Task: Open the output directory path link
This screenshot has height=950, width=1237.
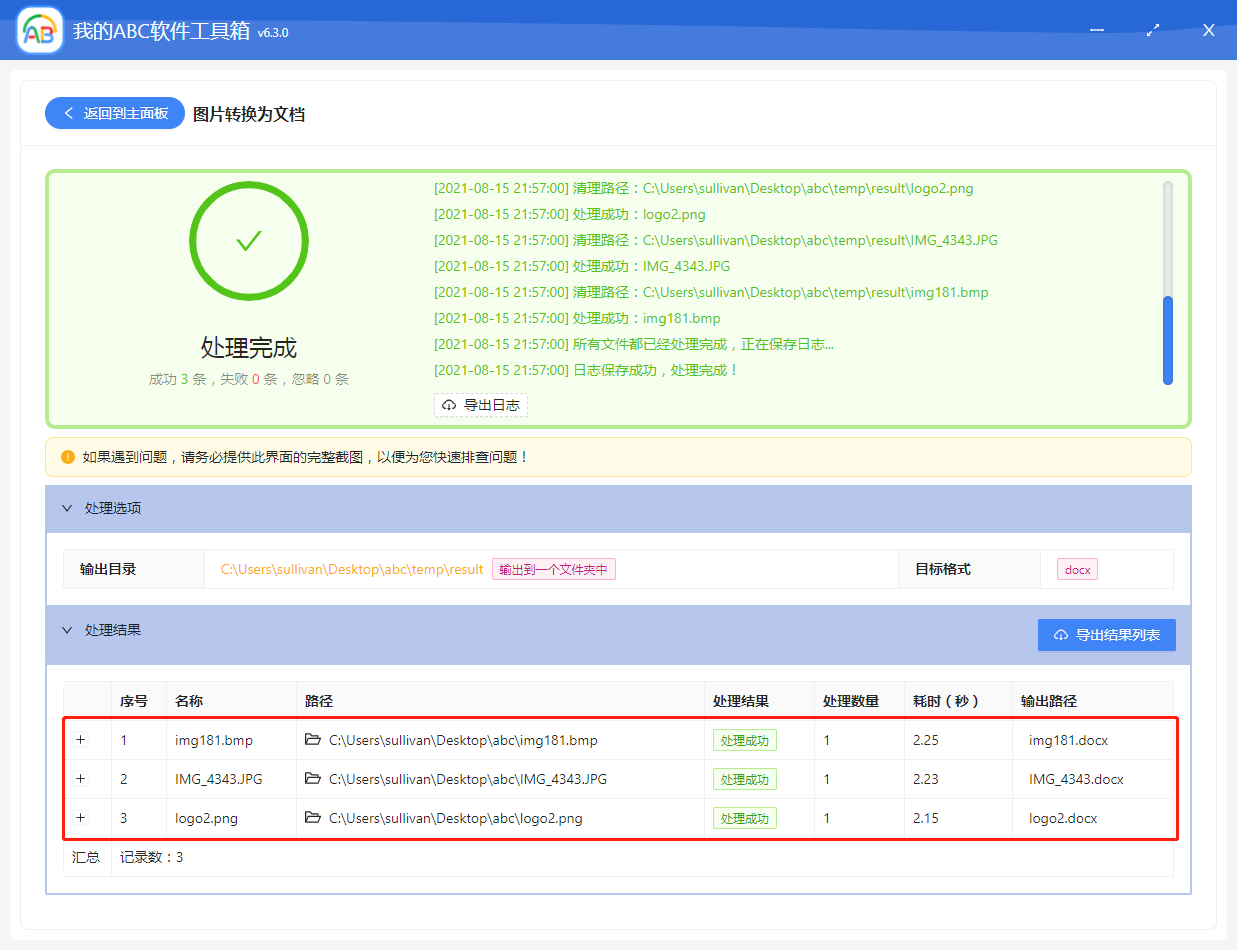Action: click(x=352, y=569)
